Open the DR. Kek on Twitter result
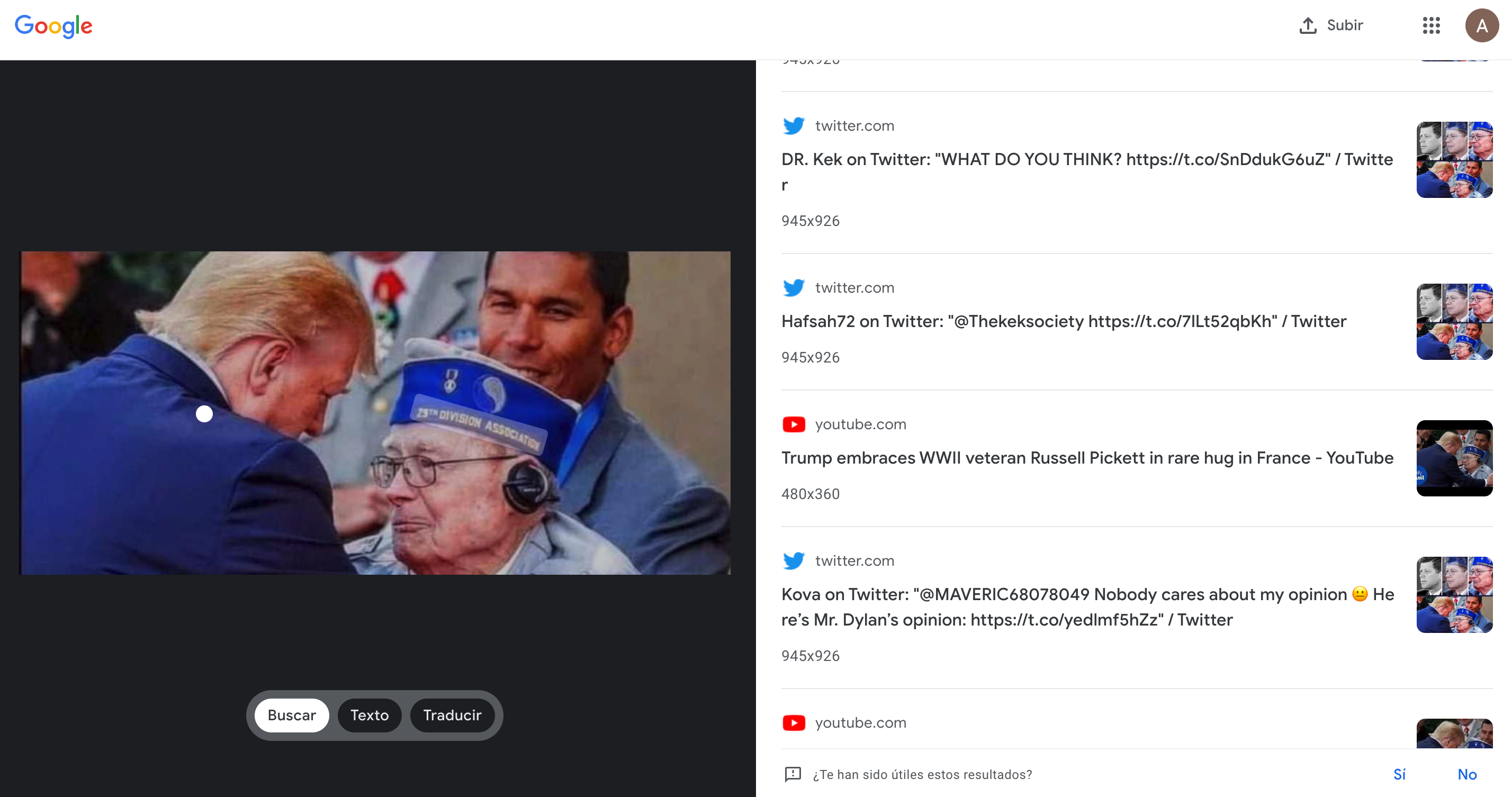 tap(1086, 160)
